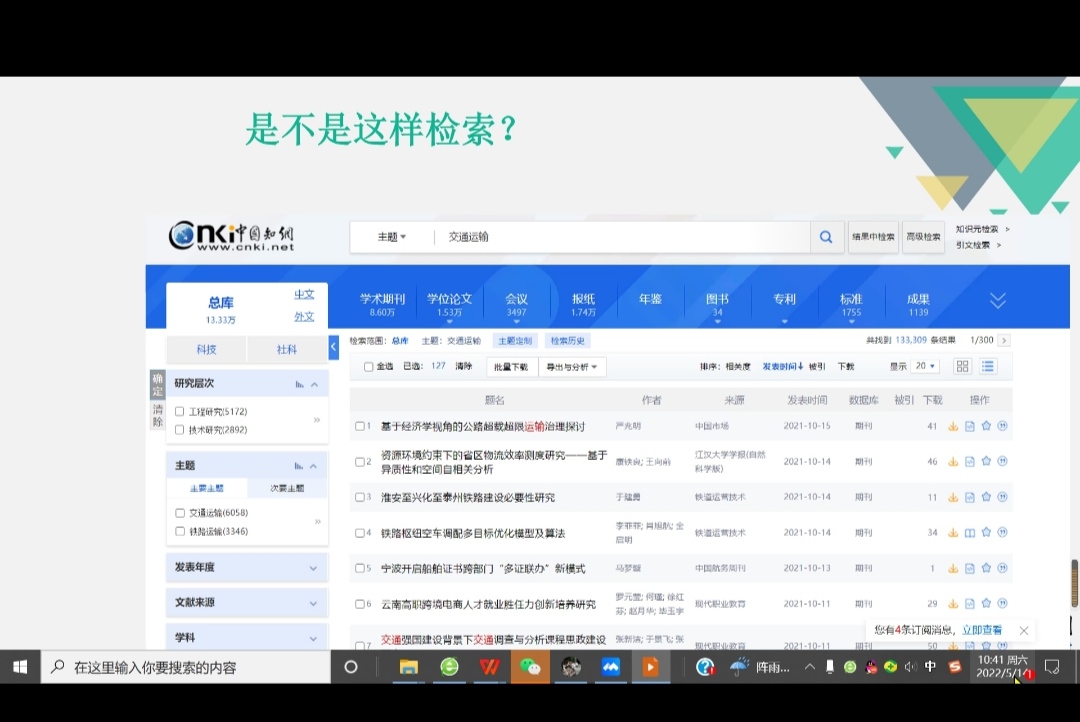
Task: Click the 交通运输 search input field
Action: (x=620, y=237)
